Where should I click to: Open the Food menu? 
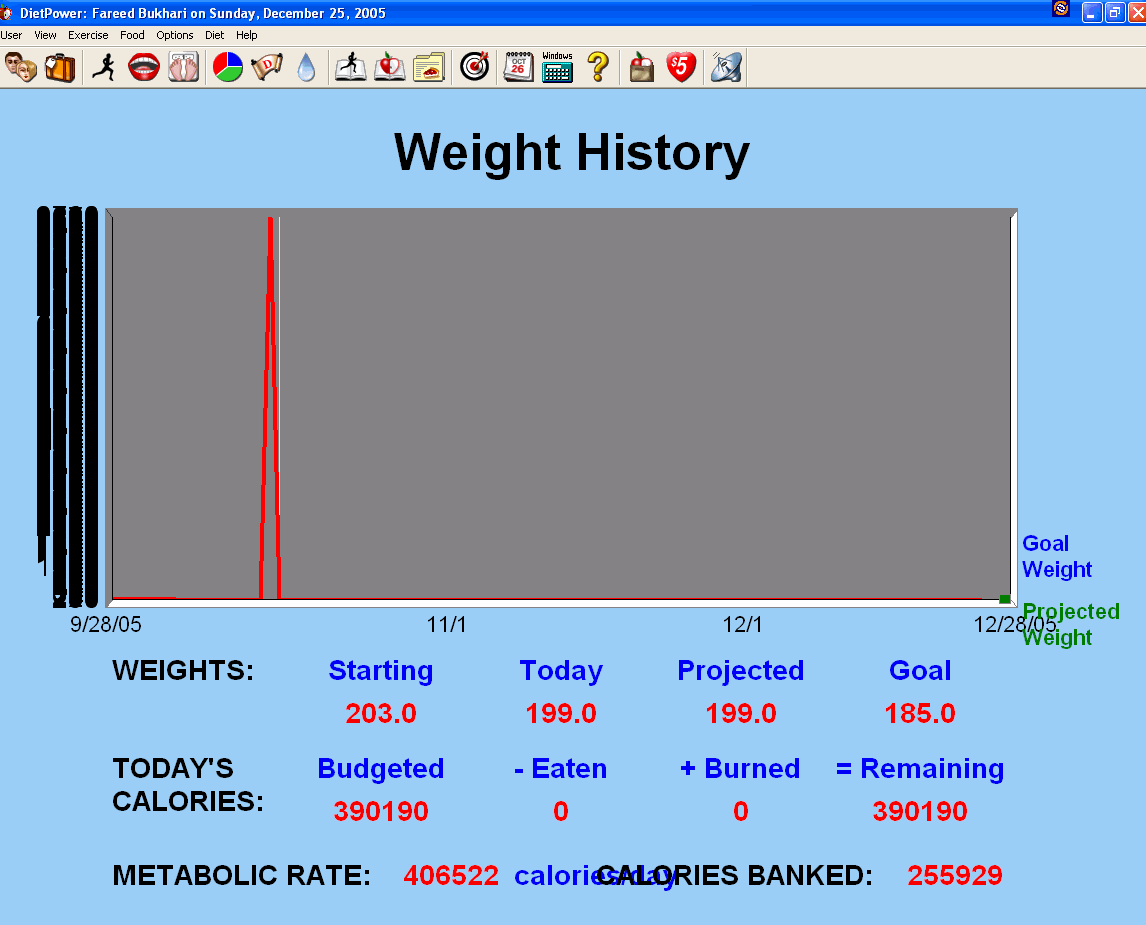tap(132, 35)
